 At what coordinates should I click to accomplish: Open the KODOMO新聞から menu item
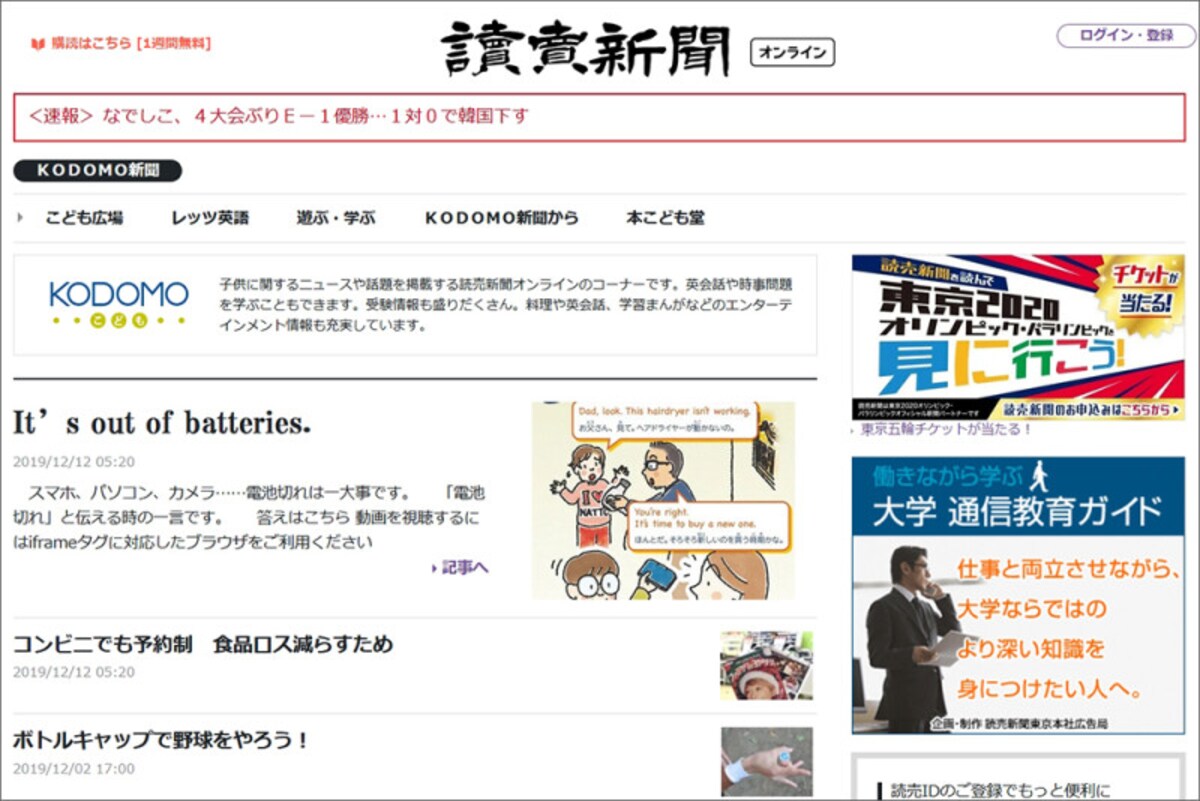[502, 217]
